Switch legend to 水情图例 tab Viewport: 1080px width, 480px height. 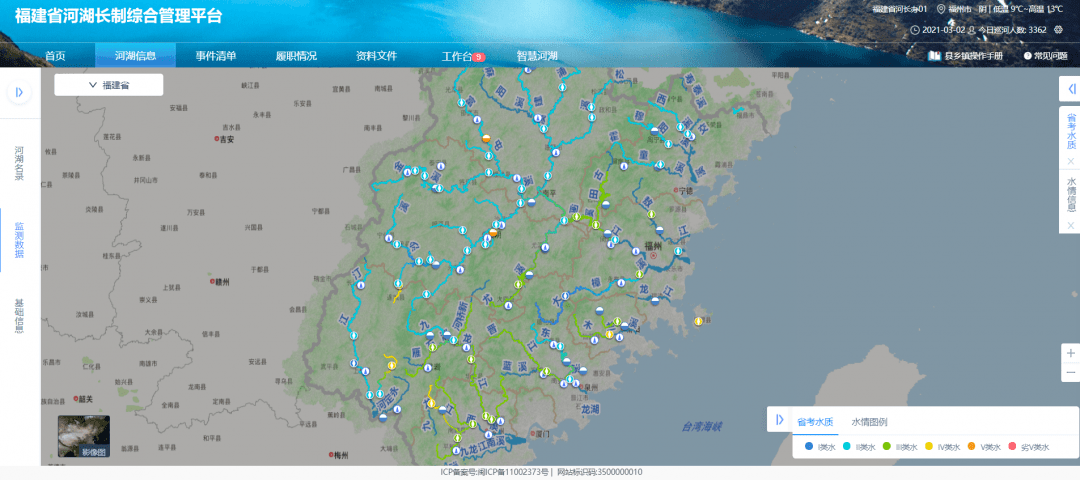pos(869,422)
